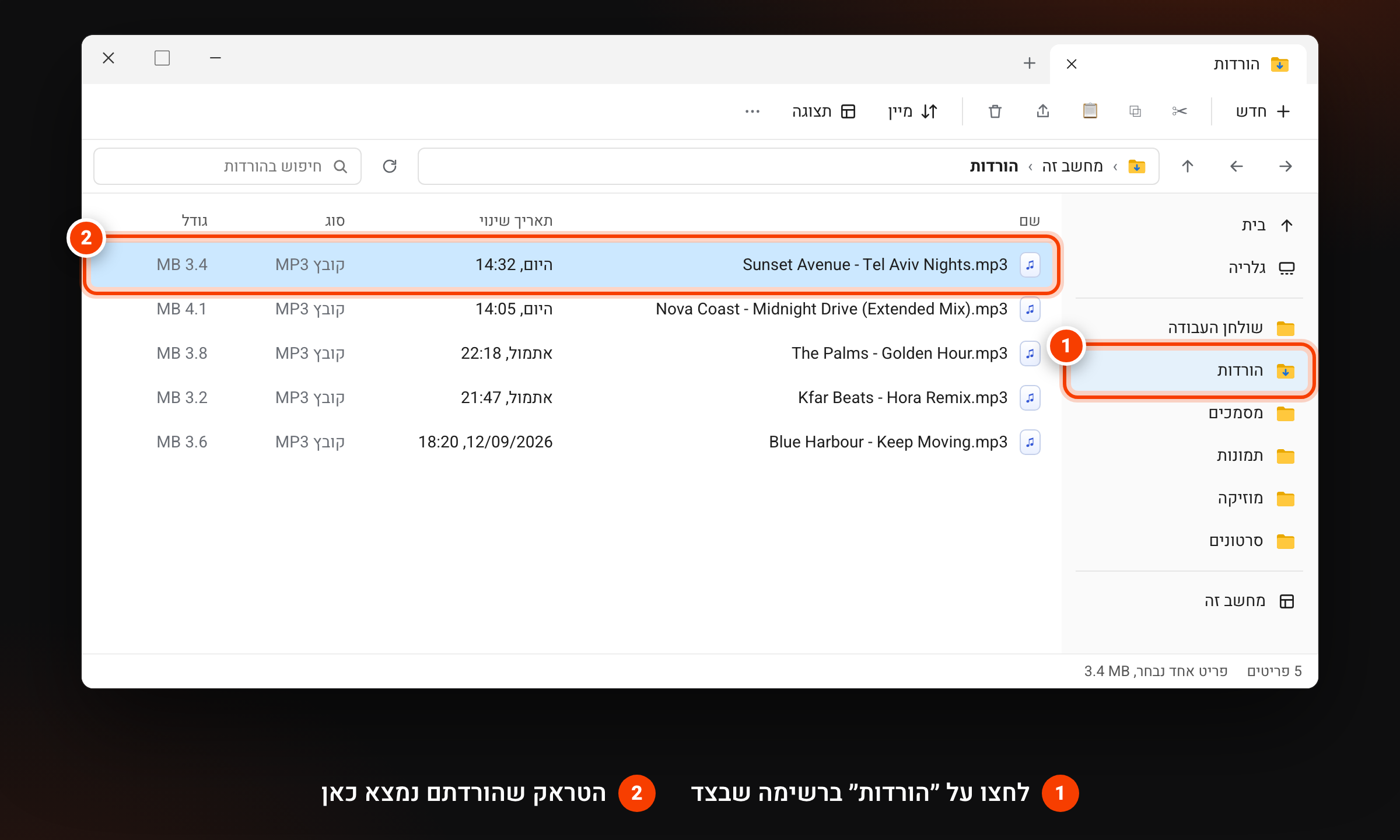Image resolution: width=1400 pixels, height=840 pixels.
Task: Click מחשב זה in the breadcrumb path
Action: pyautogui.click(x=1072, y=166)
